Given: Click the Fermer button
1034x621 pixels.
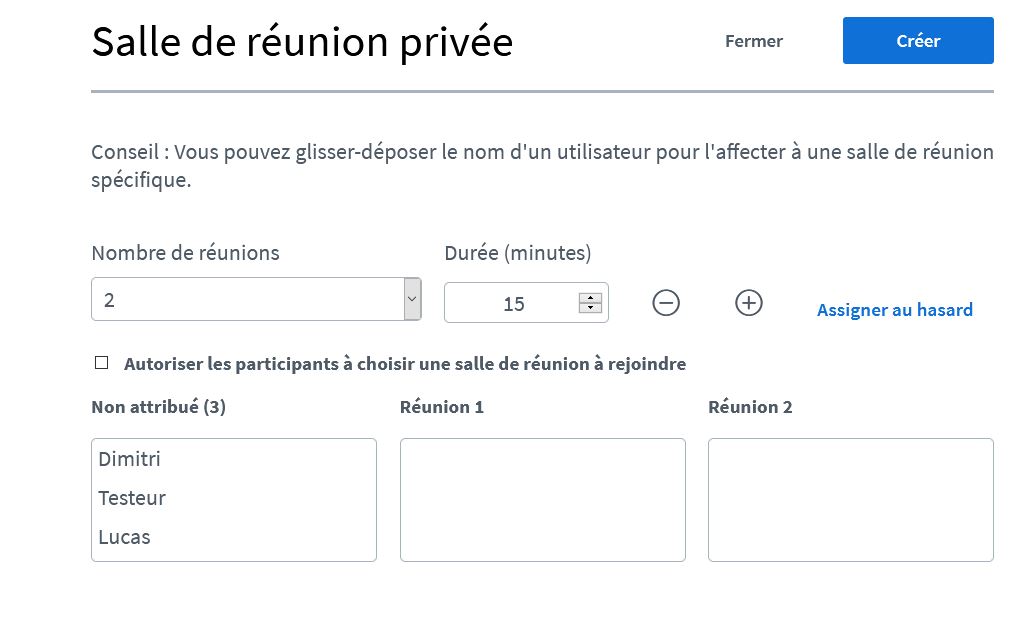Looking at the screenshot, I should [754, 41].
